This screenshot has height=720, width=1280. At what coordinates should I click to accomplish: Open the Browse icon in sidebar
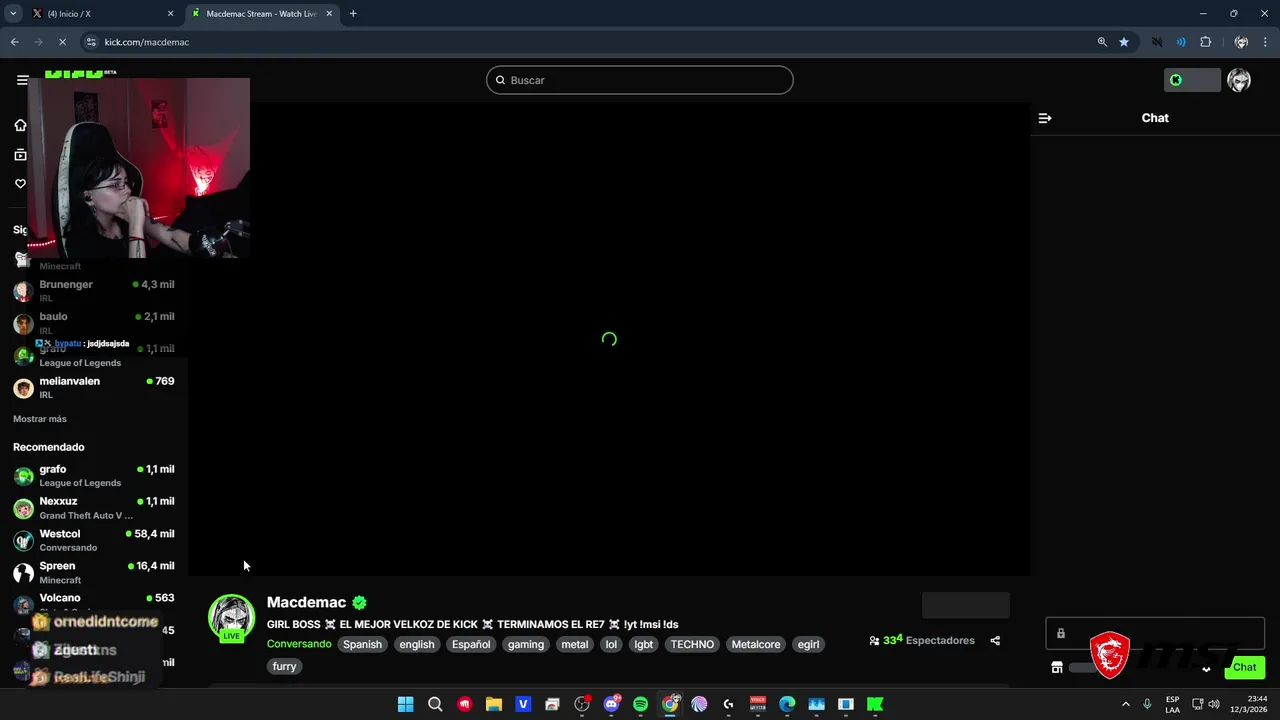tap(20, 154)
